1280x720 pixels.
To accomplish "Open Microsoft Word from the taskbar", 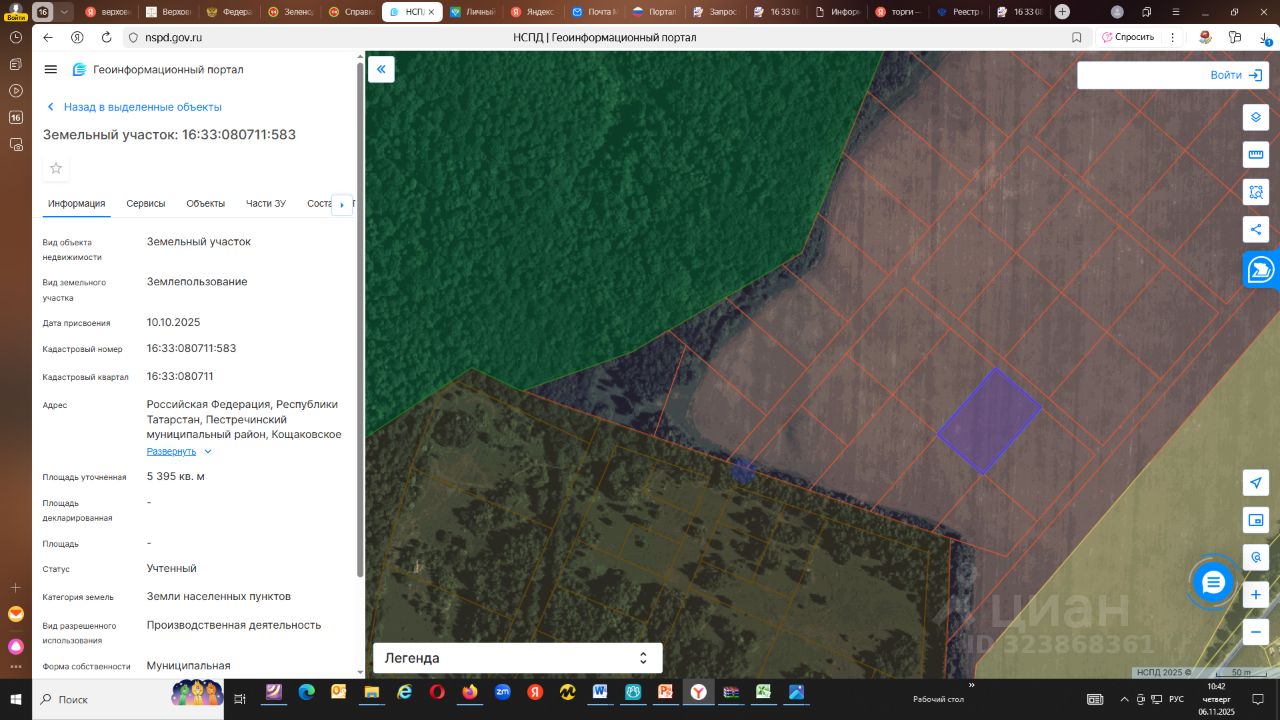I will [x=600, y=692].
